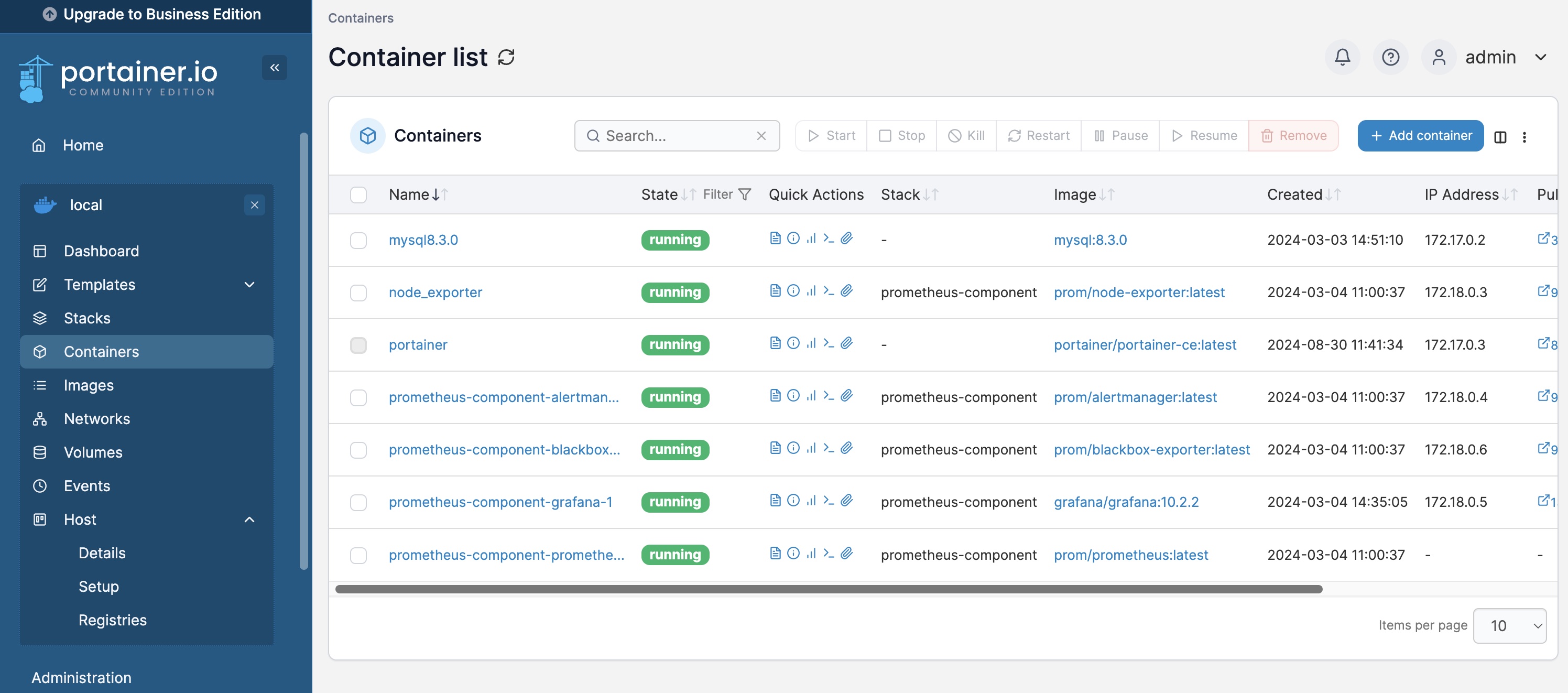
Task: Sort containers by IP Address column
Action: pyautogui.click(x=1471, y=194)
